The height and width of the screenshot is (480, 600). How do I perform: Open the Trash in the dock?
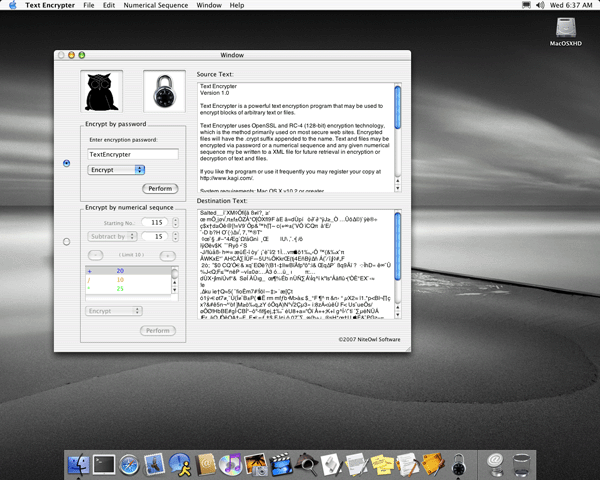tap(521, 465)
